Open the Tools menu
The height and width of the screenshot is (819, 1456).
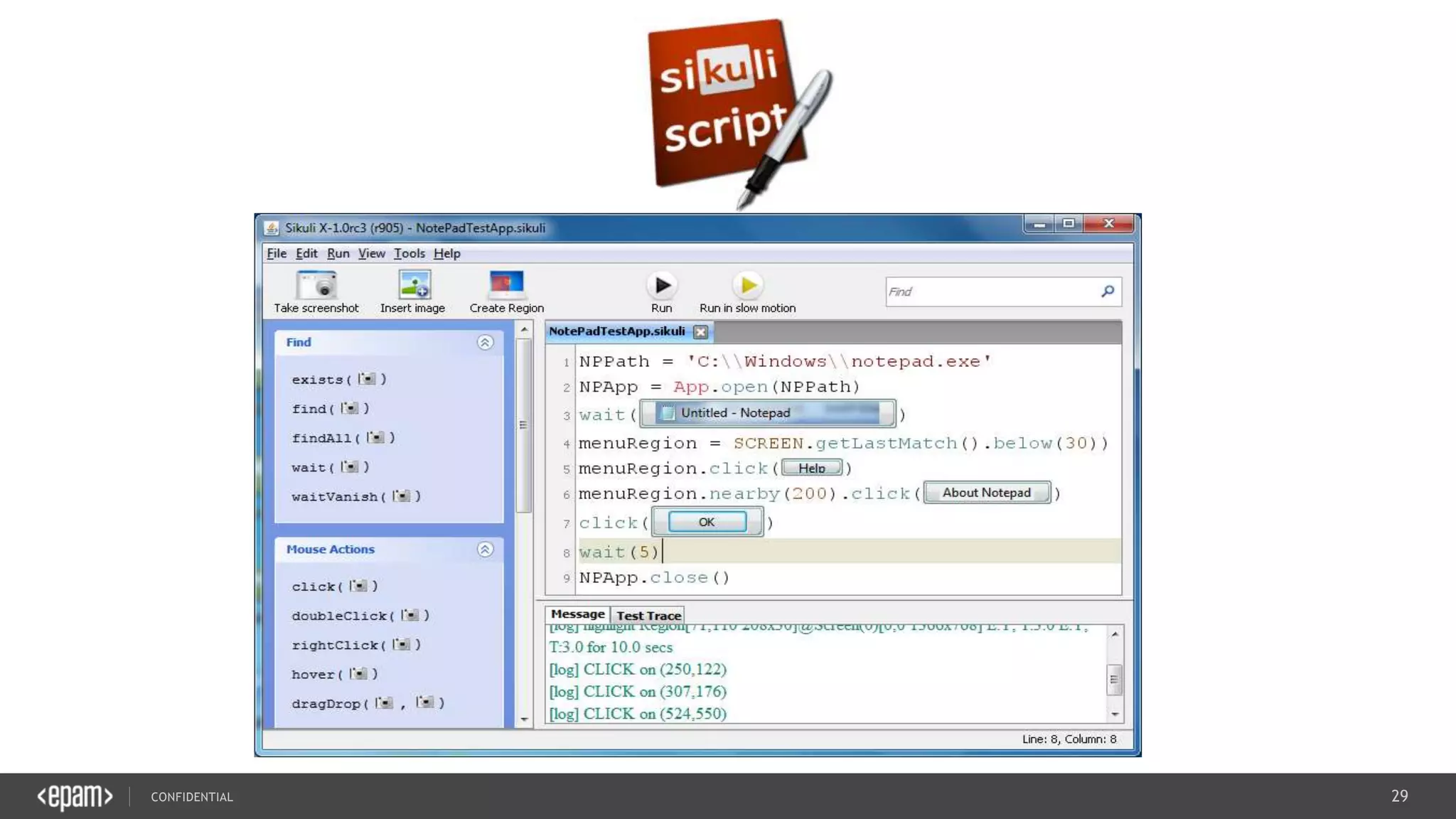point(409,254)
